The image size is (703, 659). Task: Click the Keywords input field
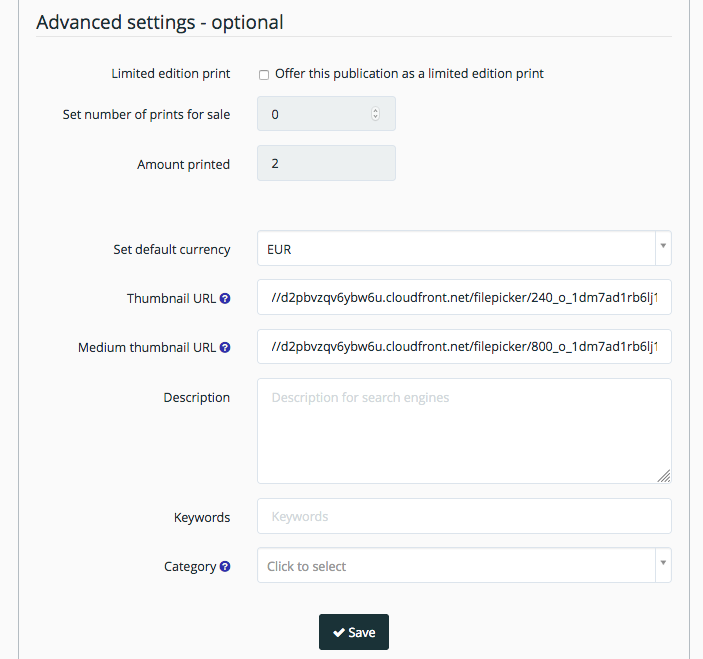coord(464,516)
